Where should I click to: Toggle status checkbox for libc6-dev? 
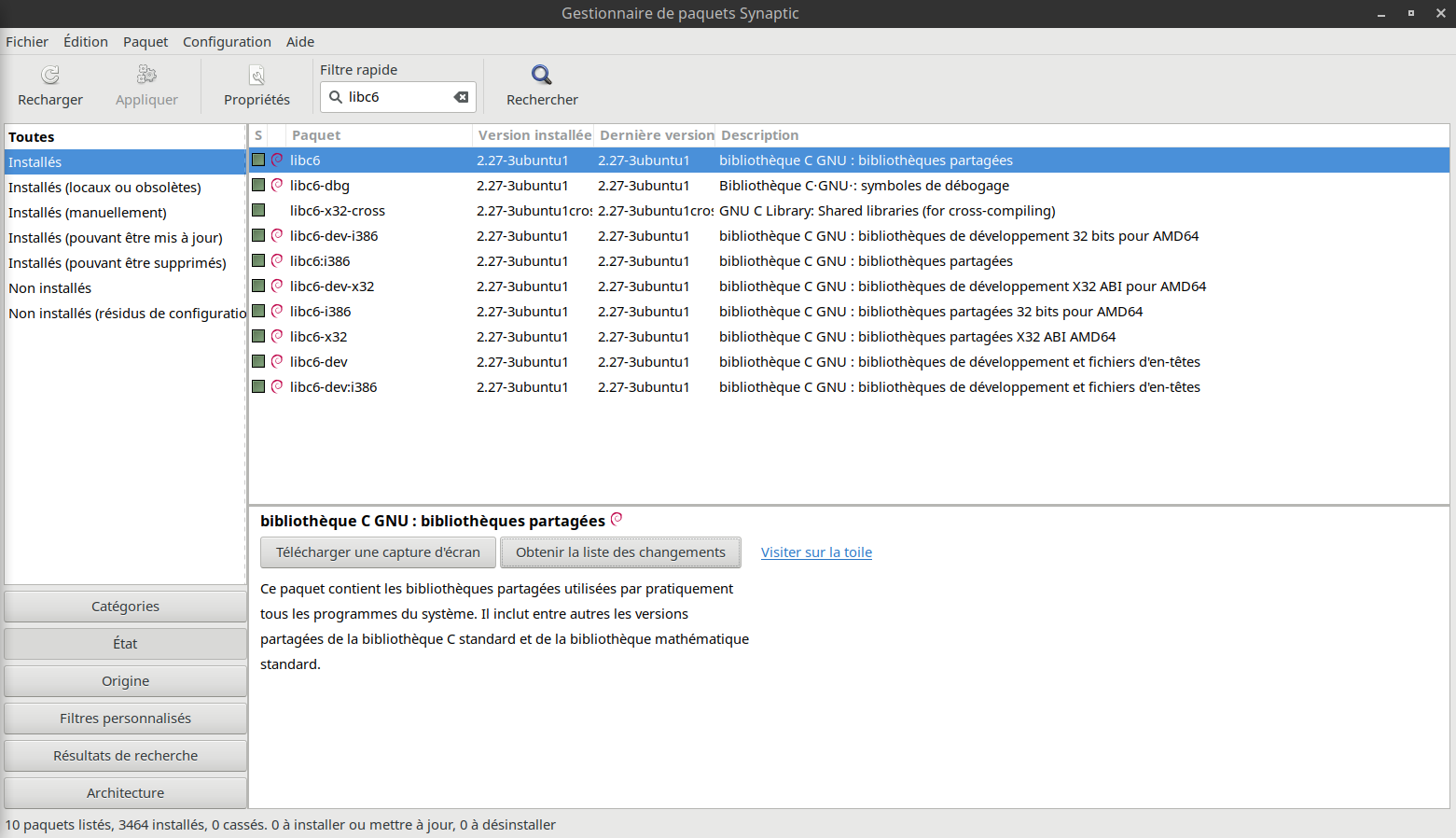coord(258,361)
